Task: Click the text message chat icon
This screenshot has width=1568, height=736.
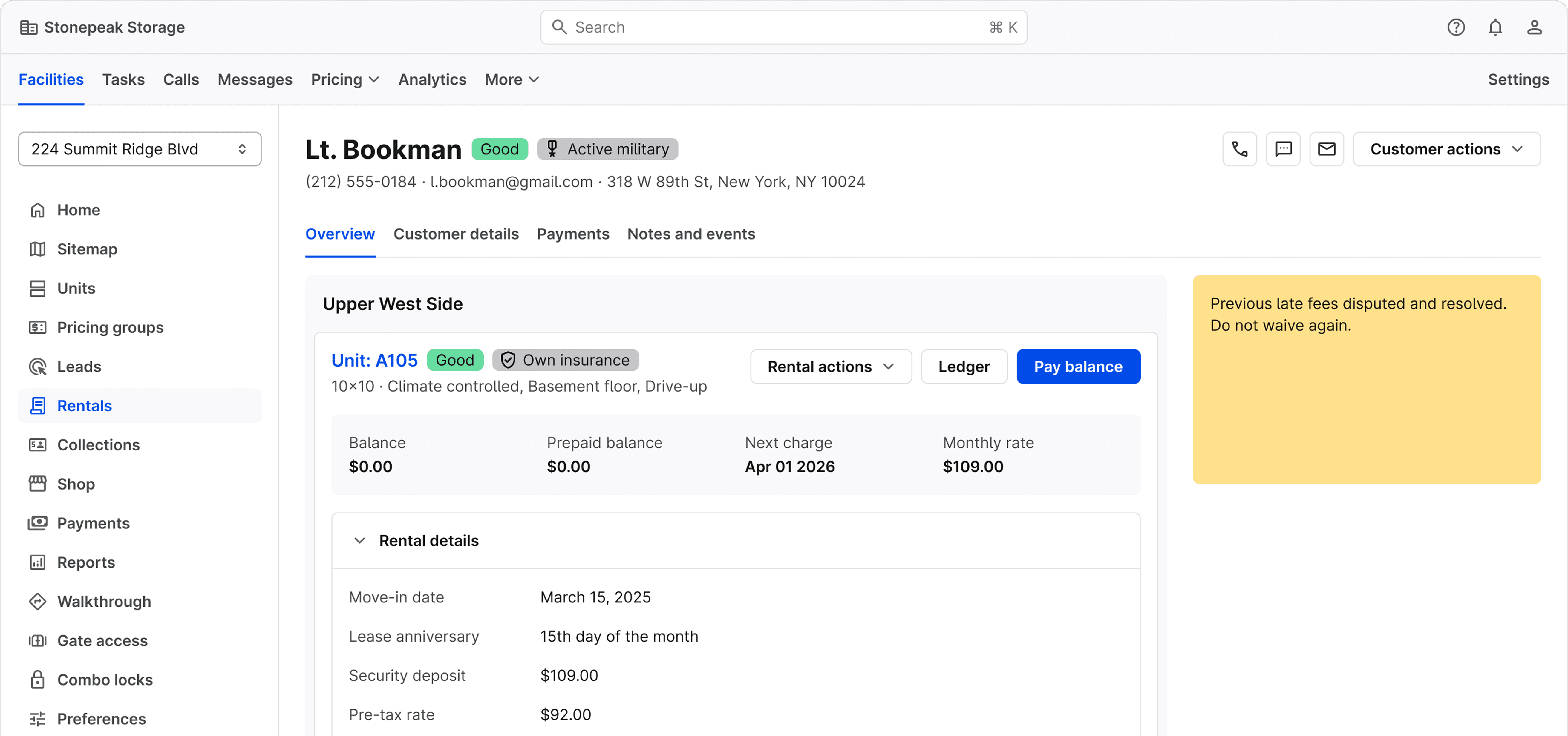Action: click(x=1283, y=149)
